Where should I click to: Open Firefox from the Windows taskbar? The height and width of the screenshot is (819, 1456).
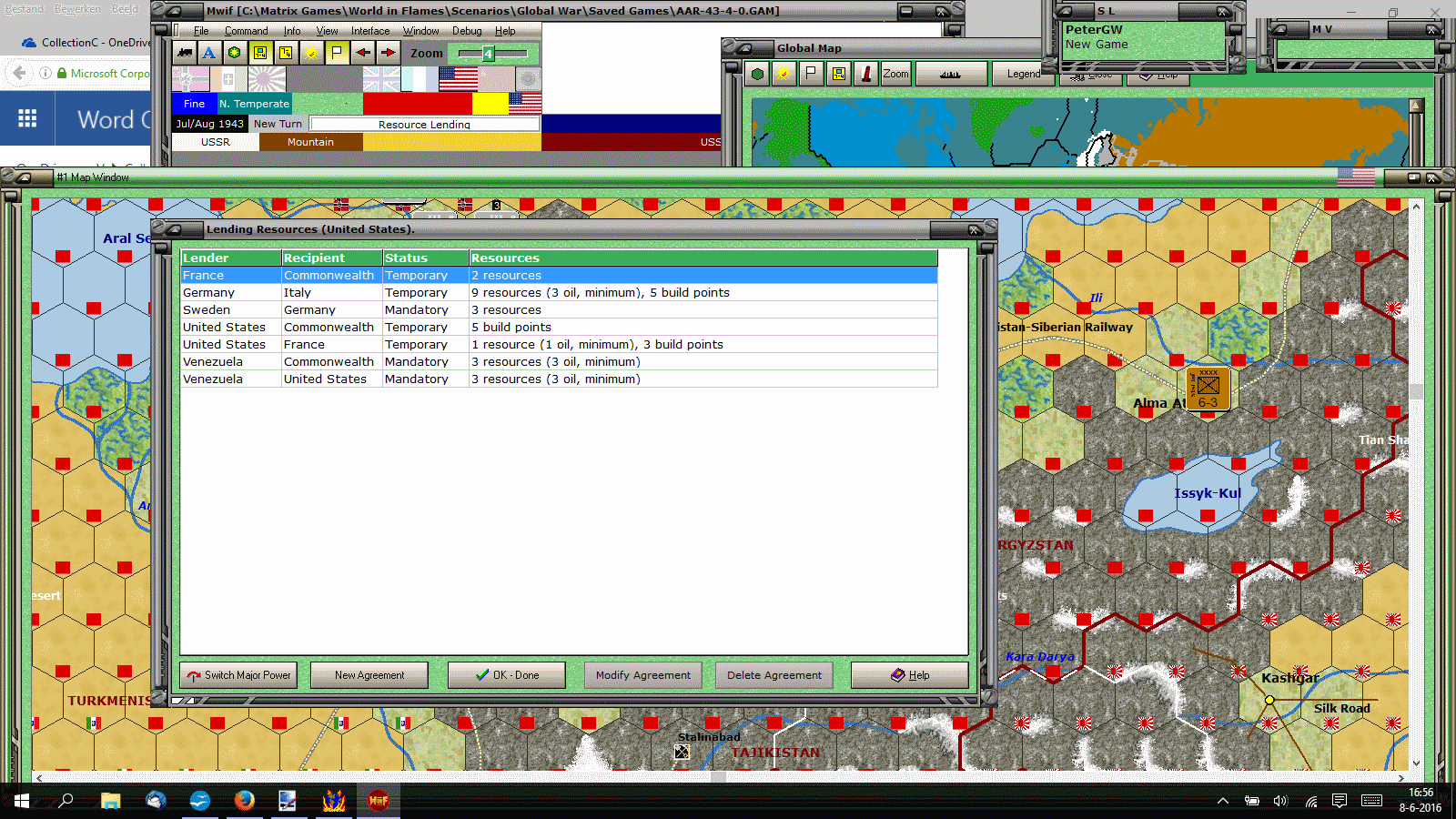[244, 801]
